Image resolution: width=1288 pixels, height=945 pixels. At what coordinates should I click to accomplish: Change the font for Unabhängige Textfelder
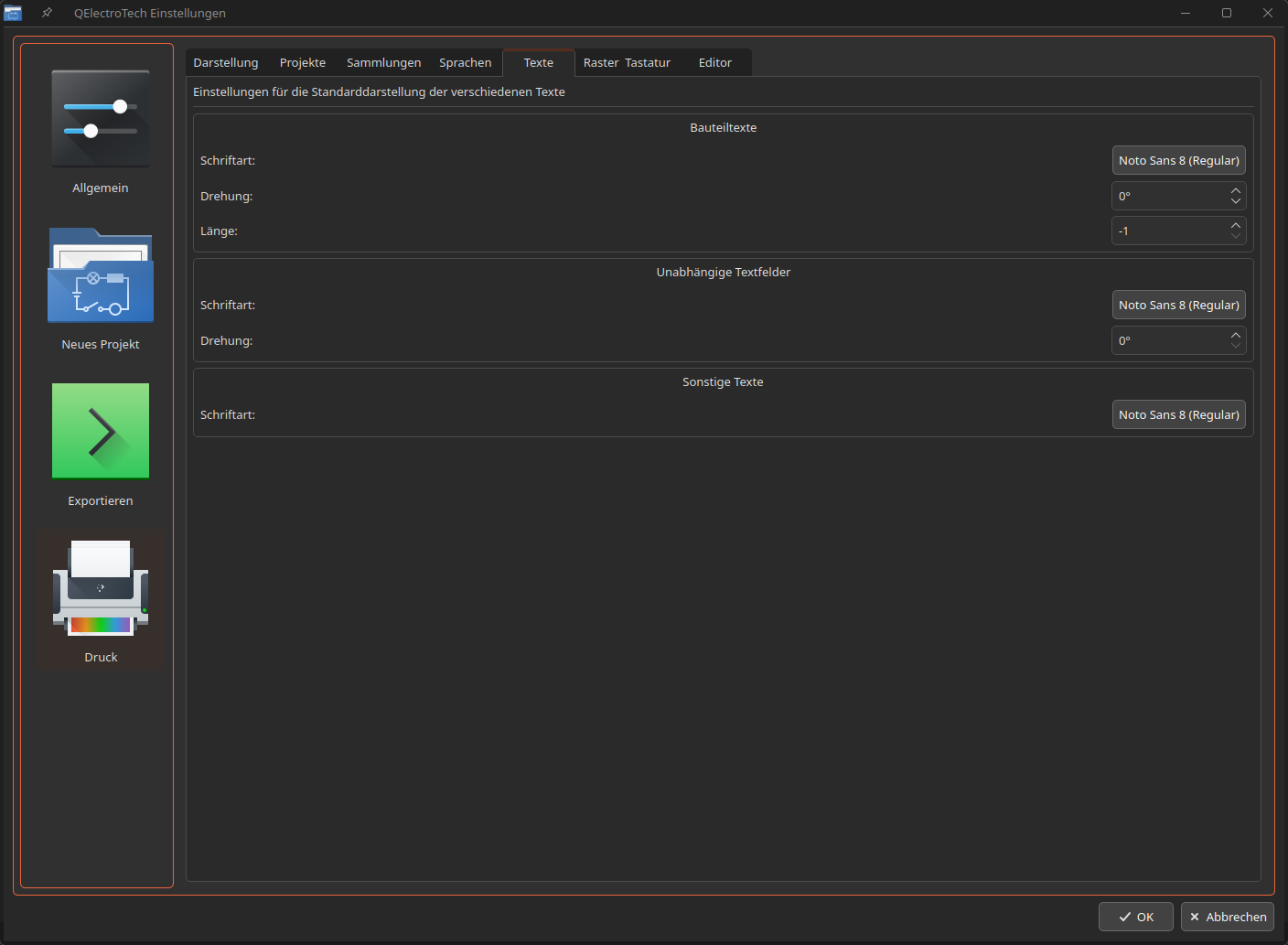tap(1178, 306)
